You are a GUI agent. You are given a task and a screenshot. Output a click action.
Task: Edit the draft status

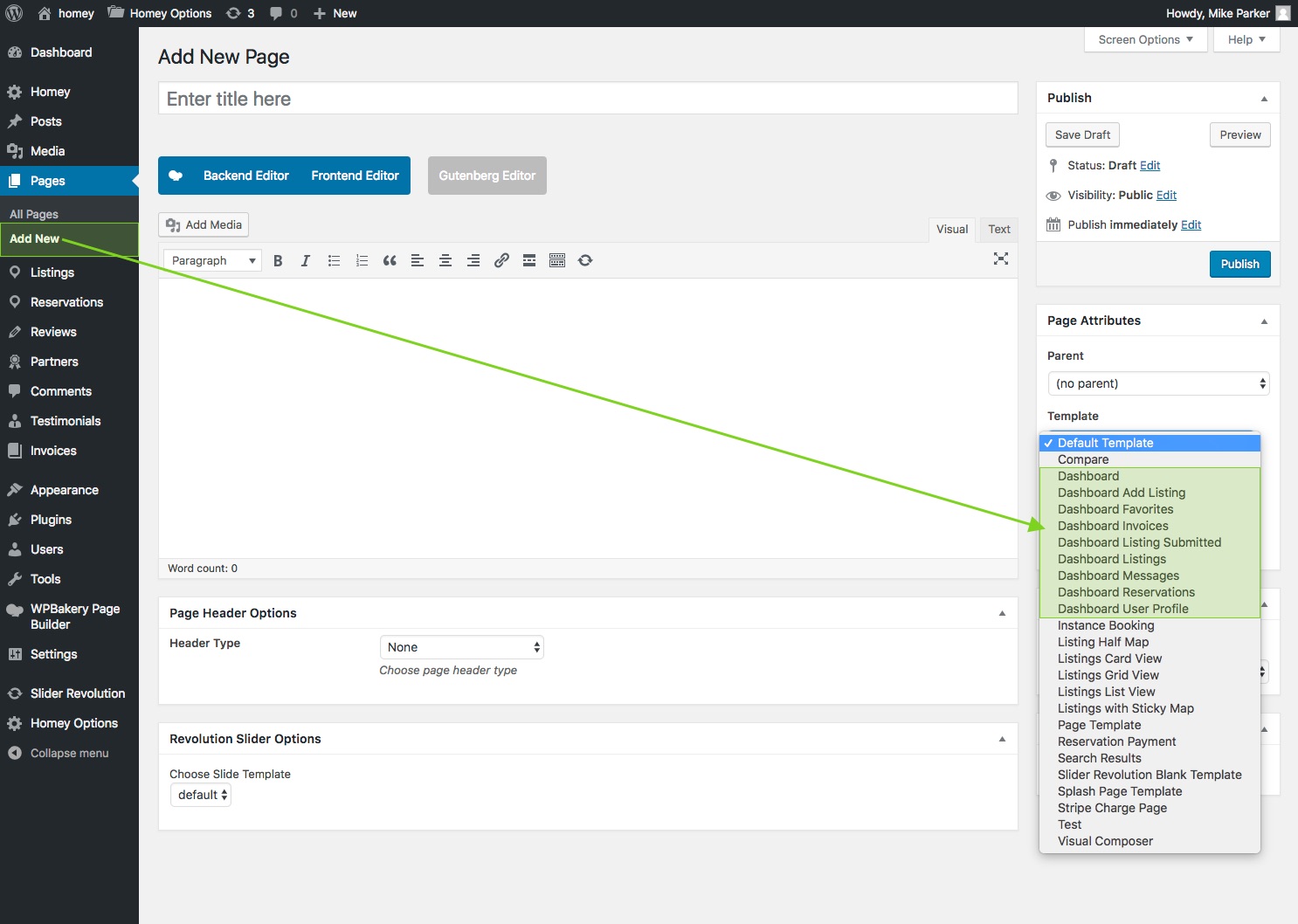(x=1150, y=165)
